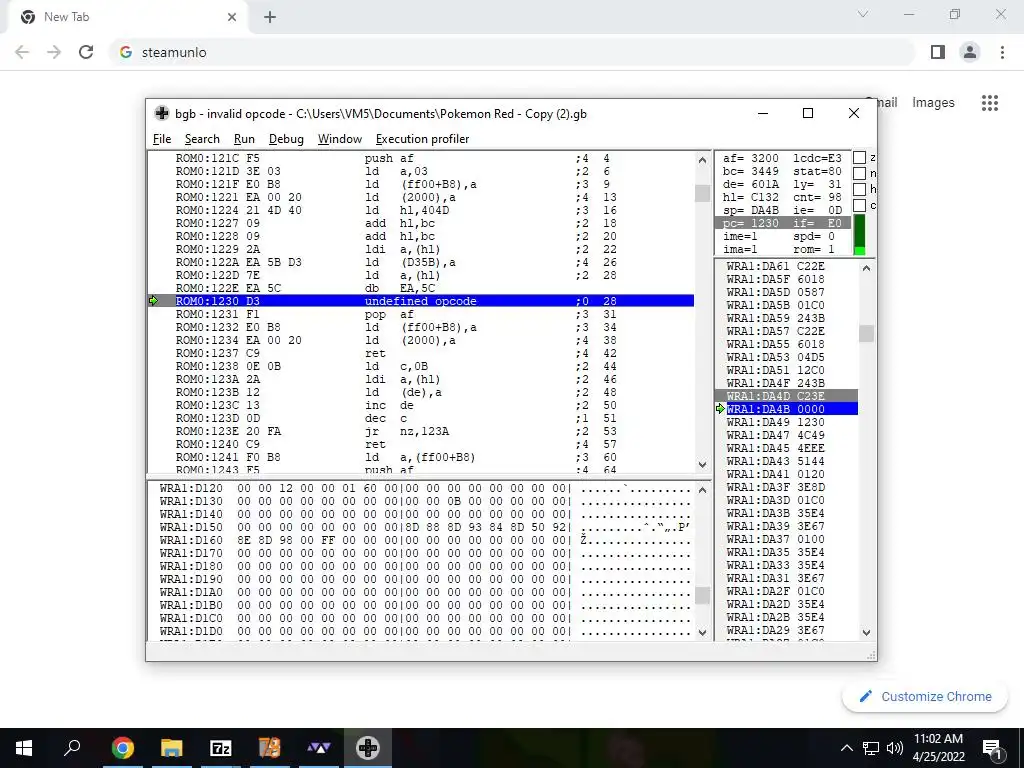Toggle the c flag checkbox
Viewport: 1024px width, 768px height.
859,205
